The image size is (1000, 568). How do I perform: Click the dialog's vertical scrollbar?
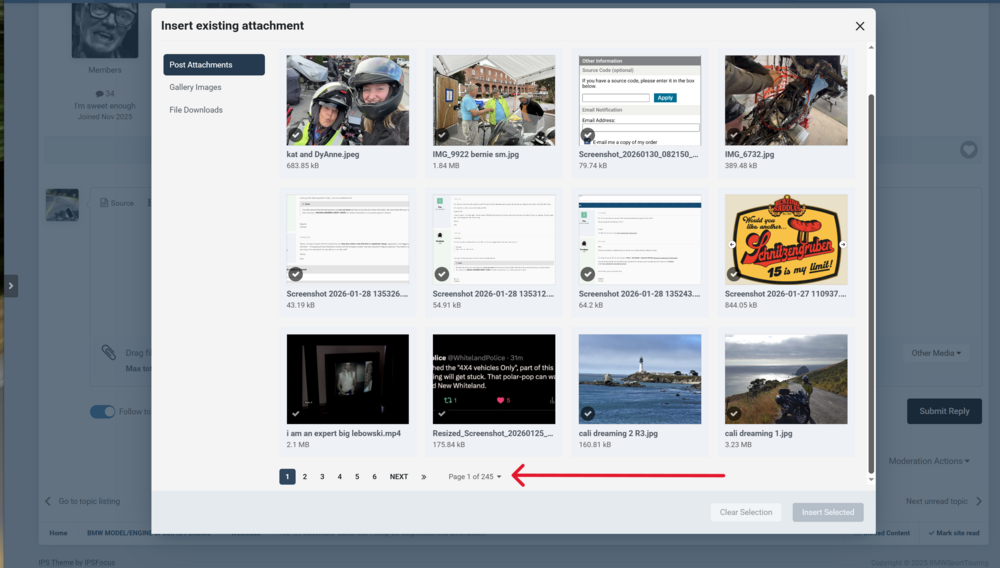pyautogui.click(x=871, y=284)
